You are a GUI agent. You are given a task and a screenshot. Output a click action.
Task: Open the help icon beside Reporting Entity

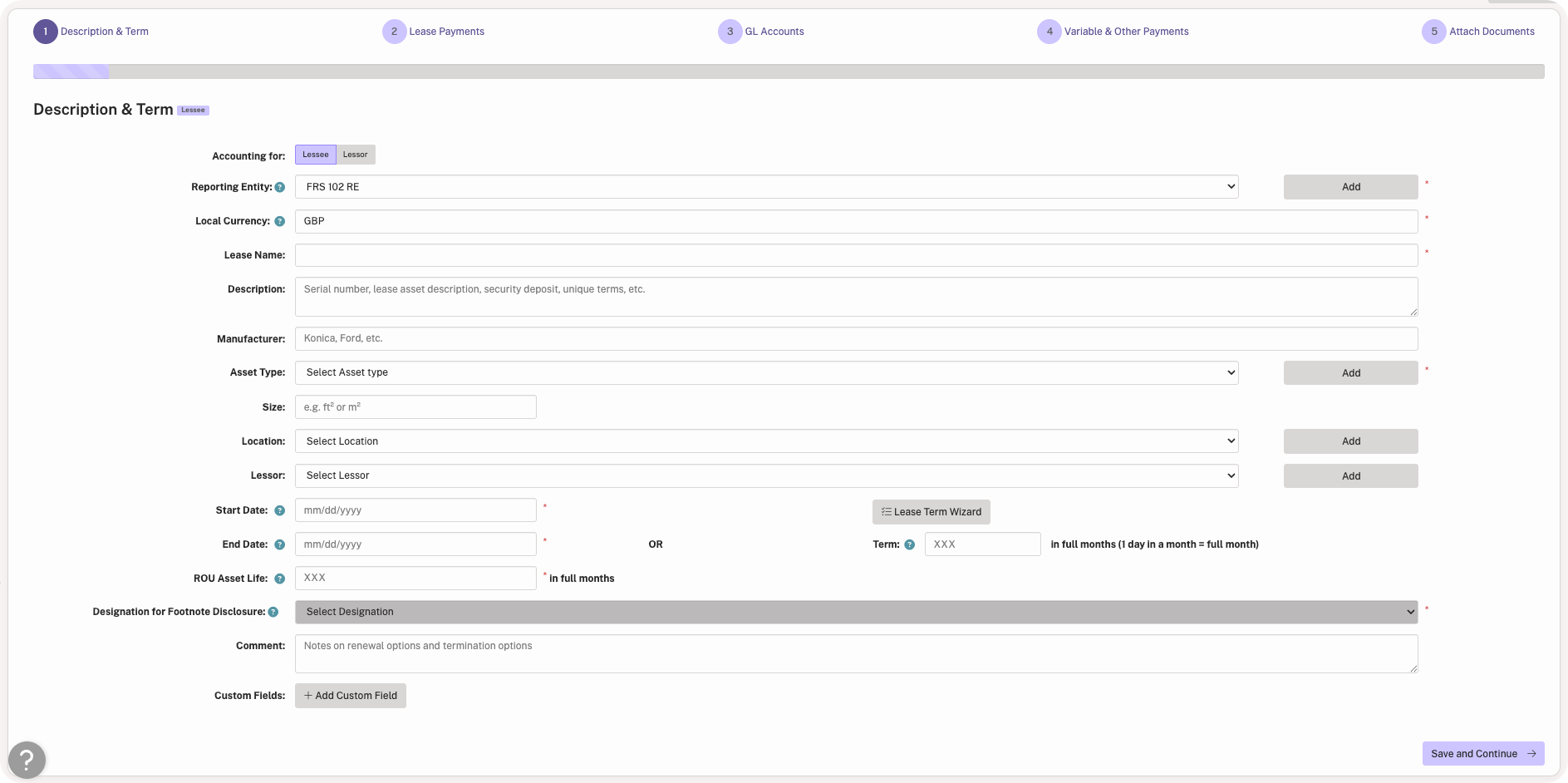(x=280, y=187)
